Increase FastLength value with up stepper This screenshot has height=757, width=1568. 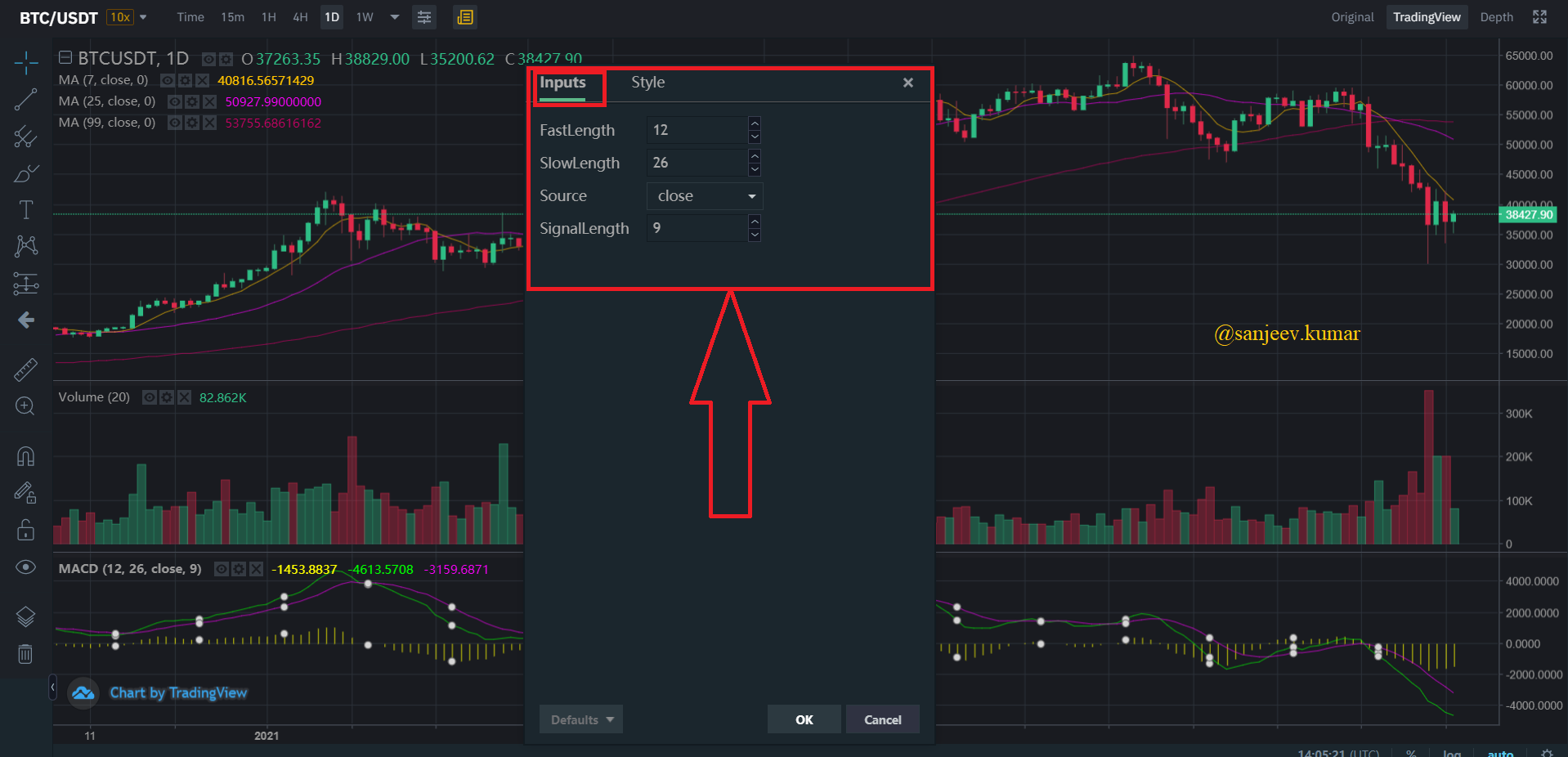pos(755,123)
